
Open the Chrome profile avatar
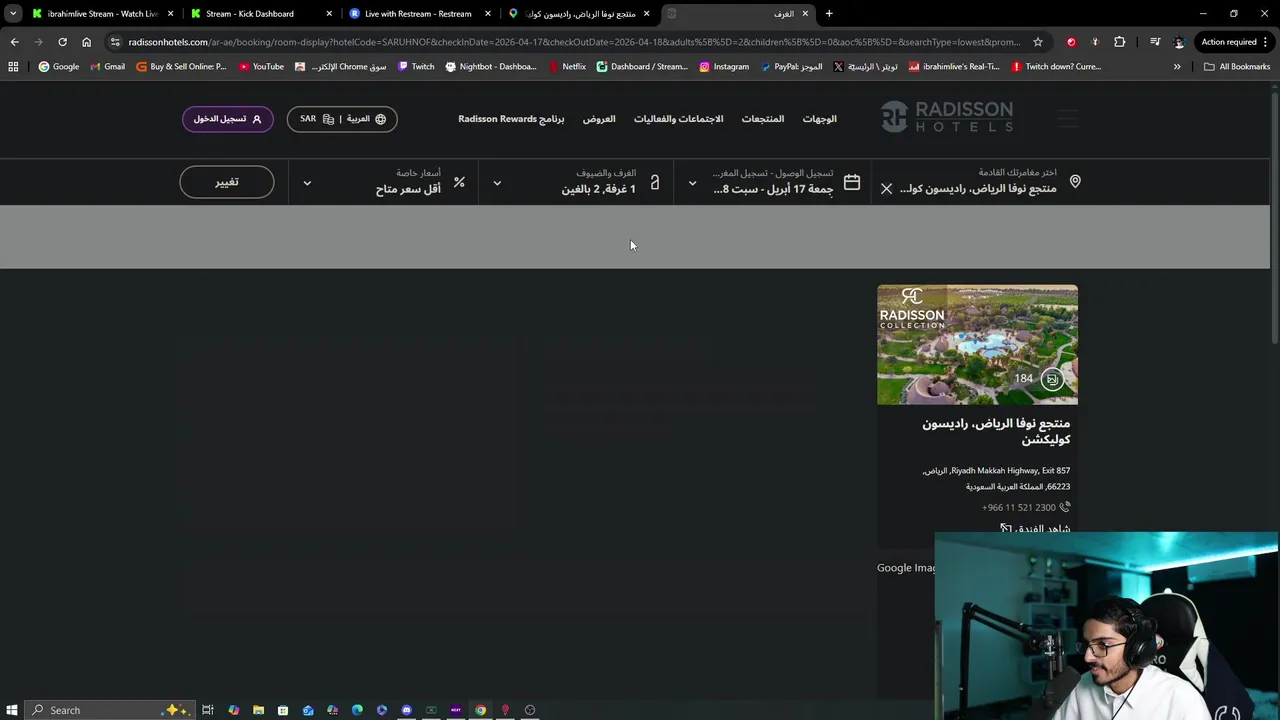coord(1179,42)
